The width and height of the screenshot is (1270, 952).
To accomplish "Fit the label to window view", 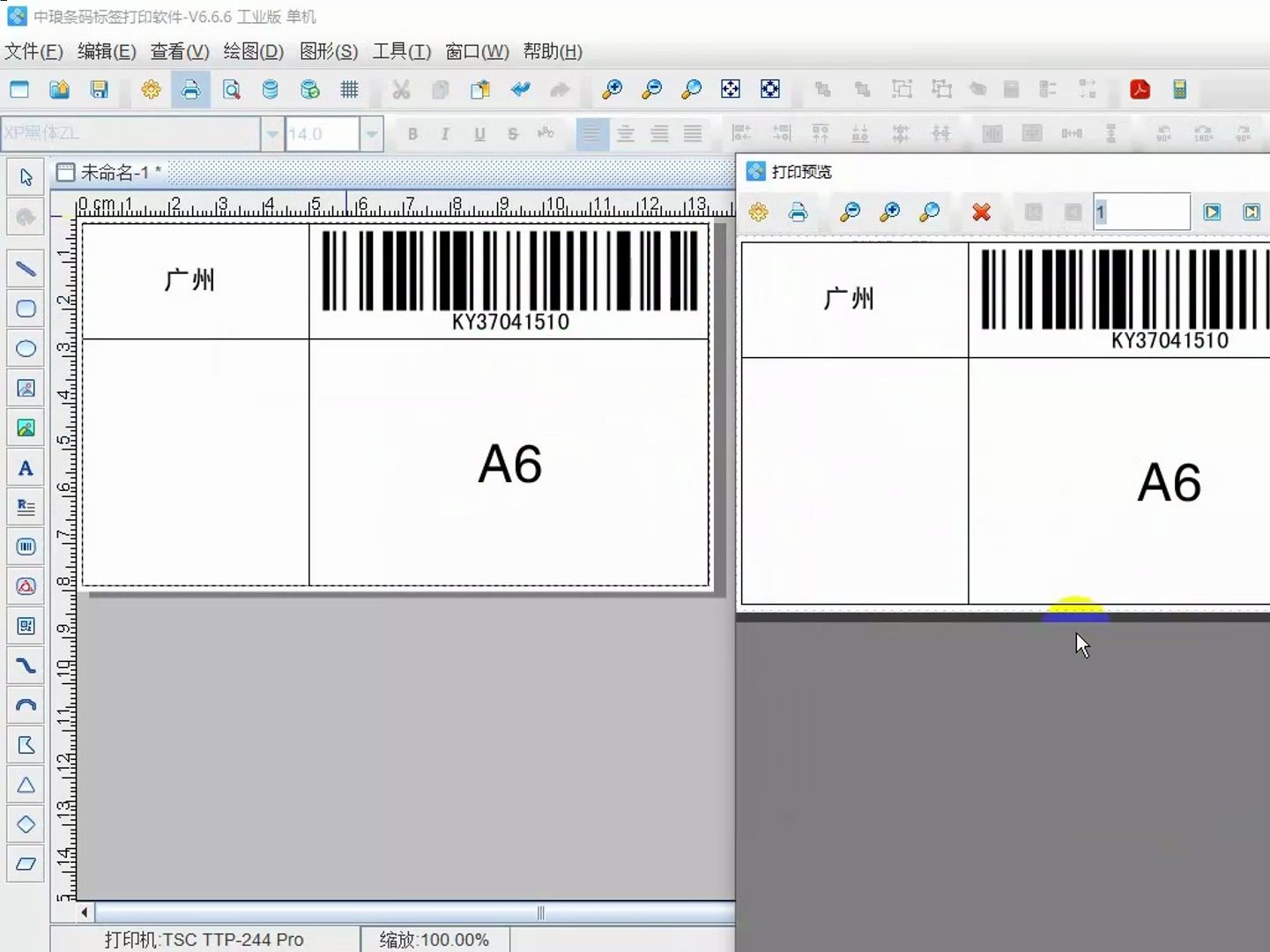I will (x=731, y=89).
